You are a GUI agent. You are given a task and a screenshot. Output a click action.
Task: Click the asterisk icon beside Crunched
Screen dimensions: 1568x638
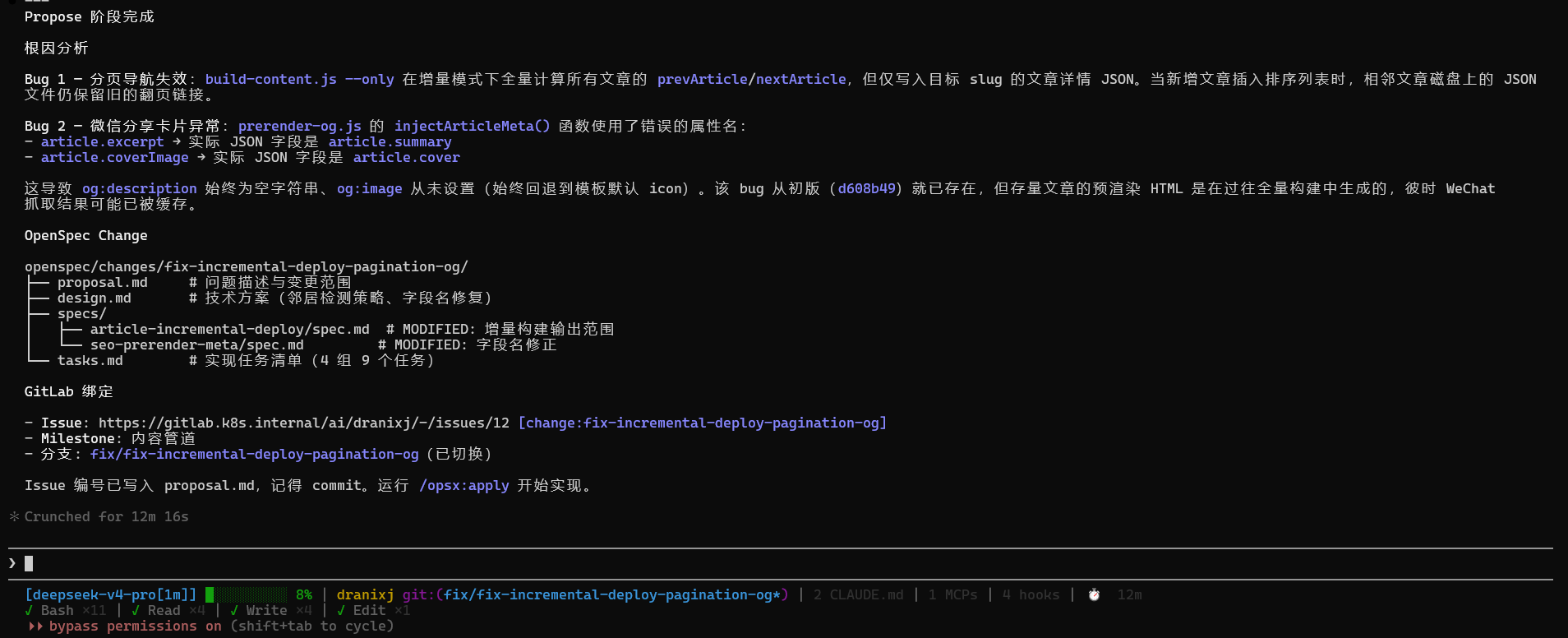tap(14, 516)
